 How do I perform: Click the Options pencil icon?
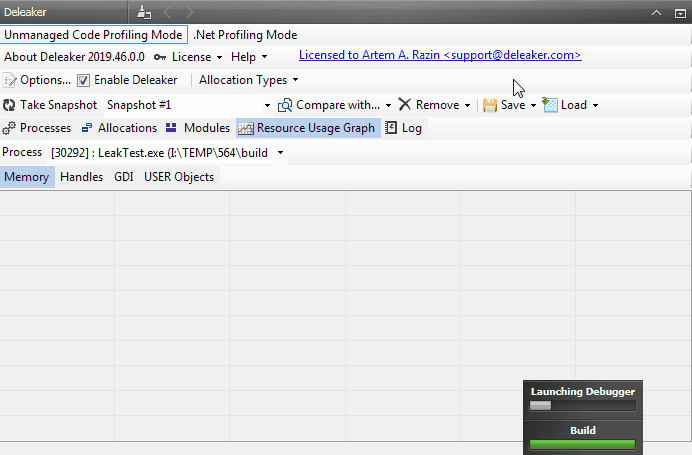pos(10,80)
